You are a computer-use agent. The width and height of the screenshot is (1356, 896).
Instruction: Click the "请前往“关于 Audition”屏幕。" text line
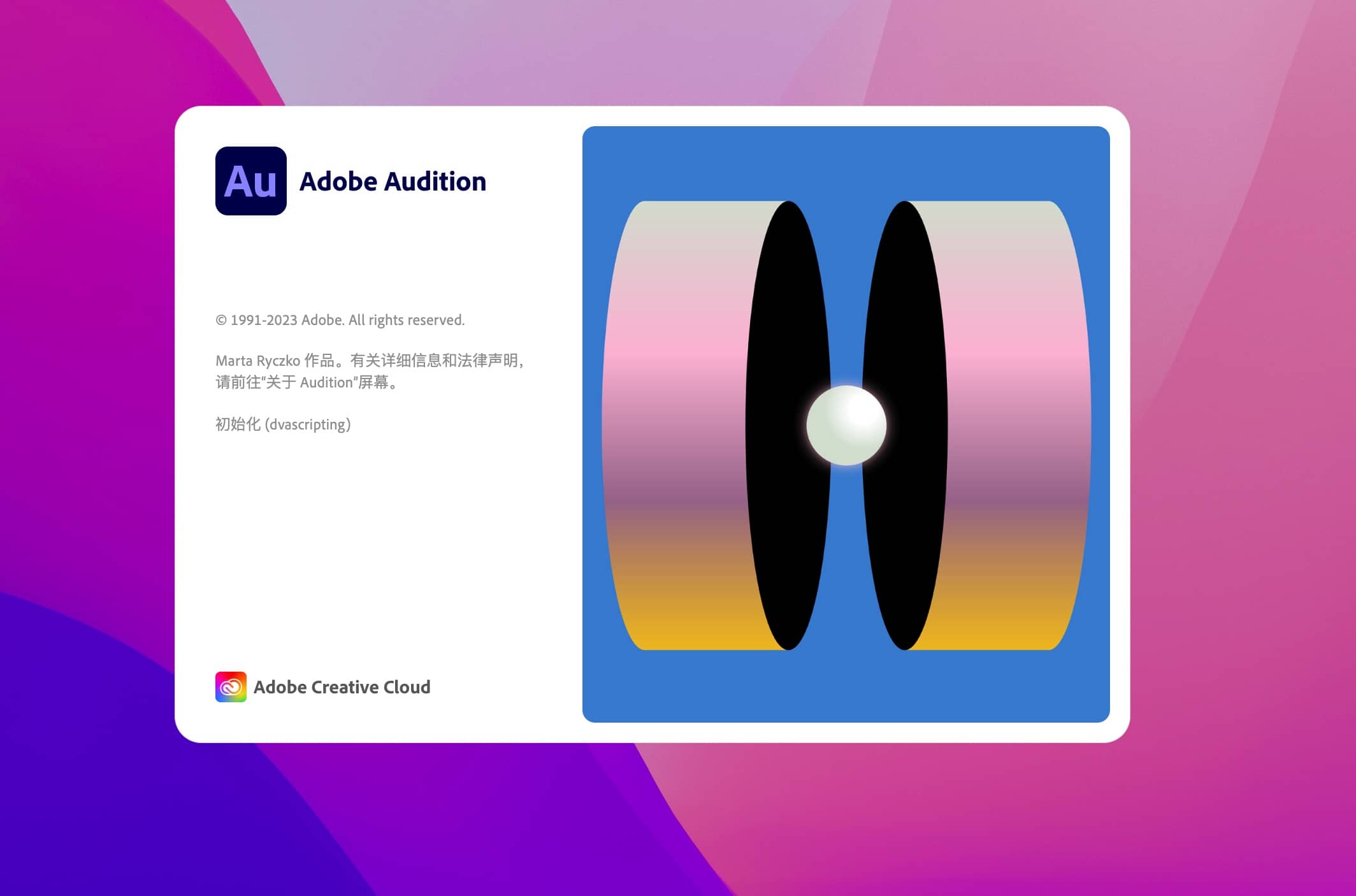308,382
